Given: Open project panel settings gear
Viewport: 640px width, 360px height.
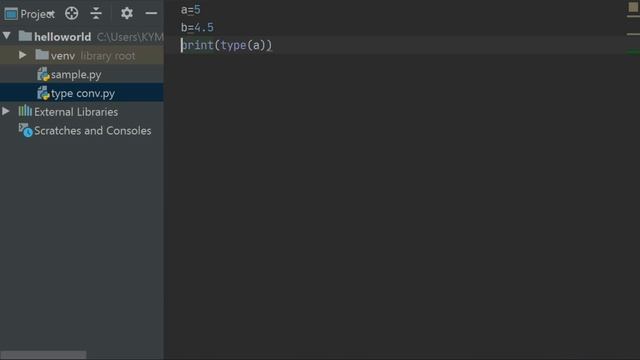Looking at the screenshot, I should coord(127,13).
